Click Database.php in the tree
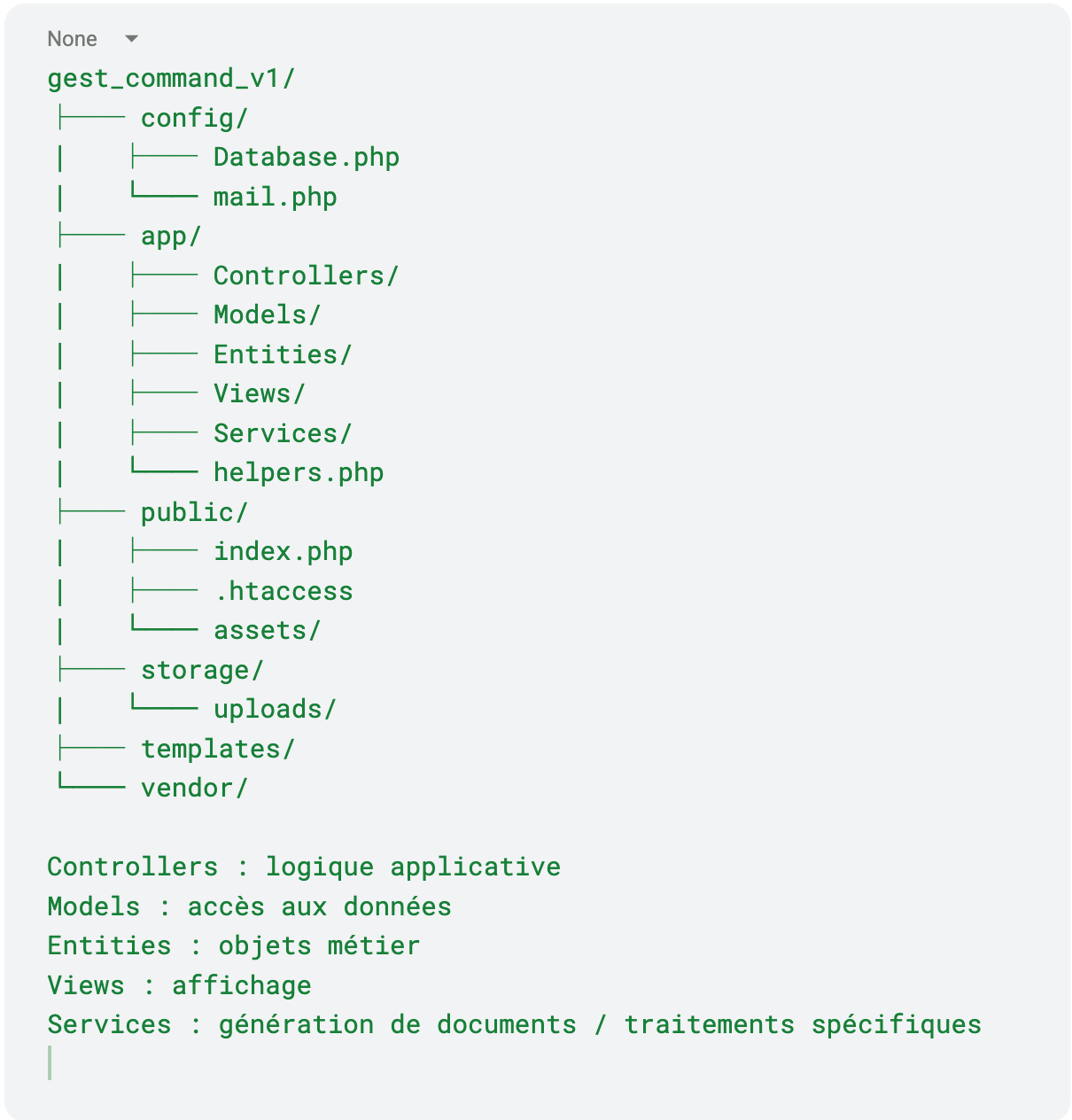1072x1120 pixels. tap(306, 158)
